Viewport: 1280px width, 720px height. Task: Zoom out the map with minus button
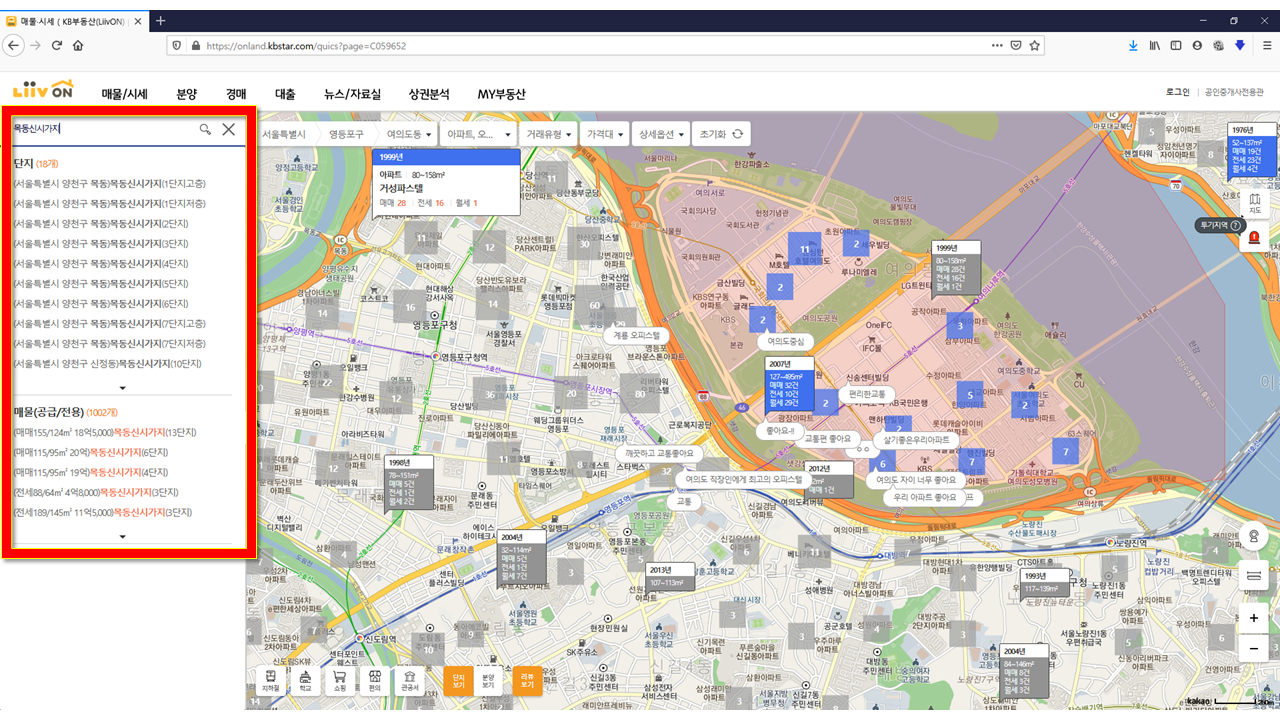(x=1254, y=649)
